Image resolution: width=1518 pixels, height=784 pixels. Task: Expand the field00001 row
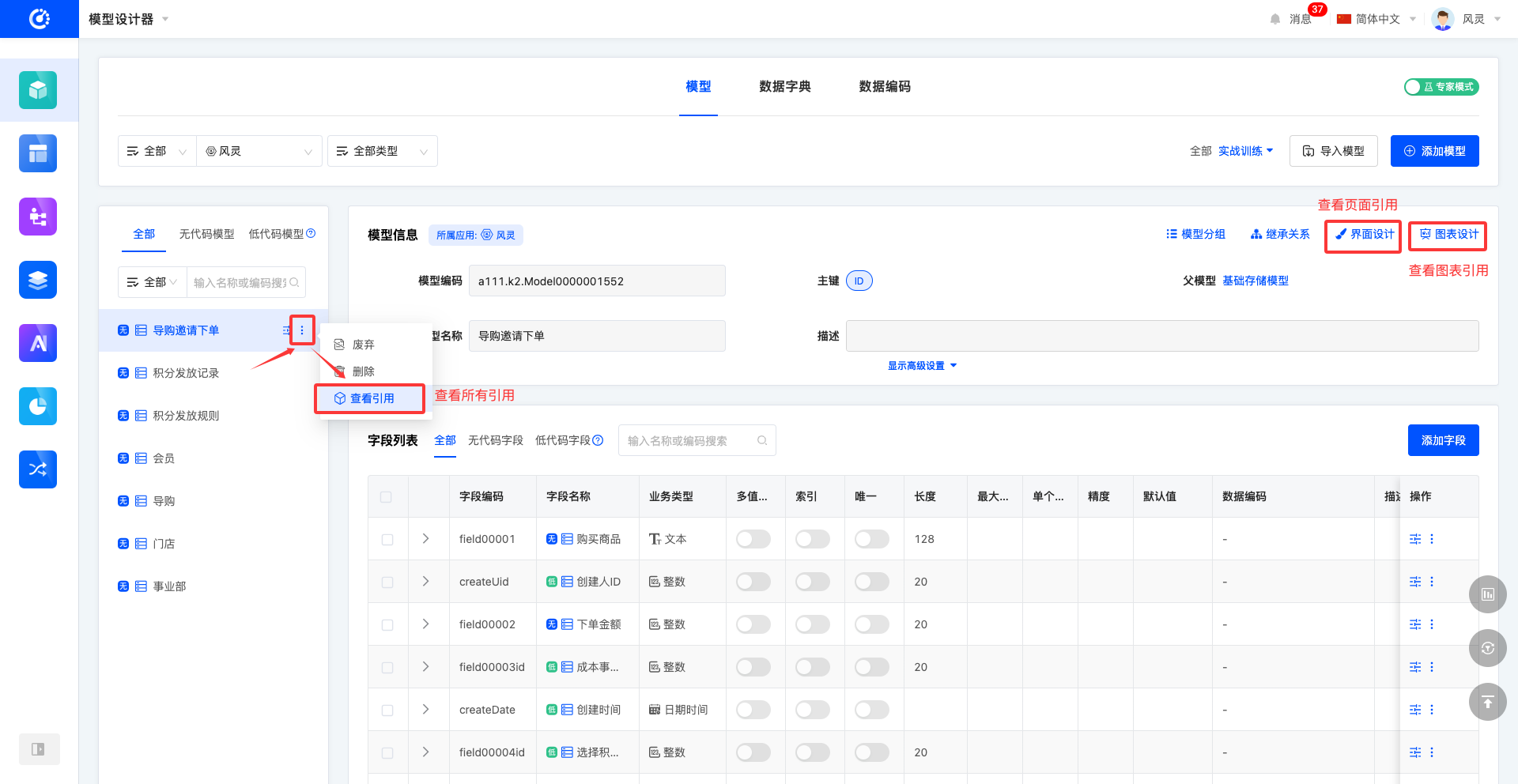425,539
